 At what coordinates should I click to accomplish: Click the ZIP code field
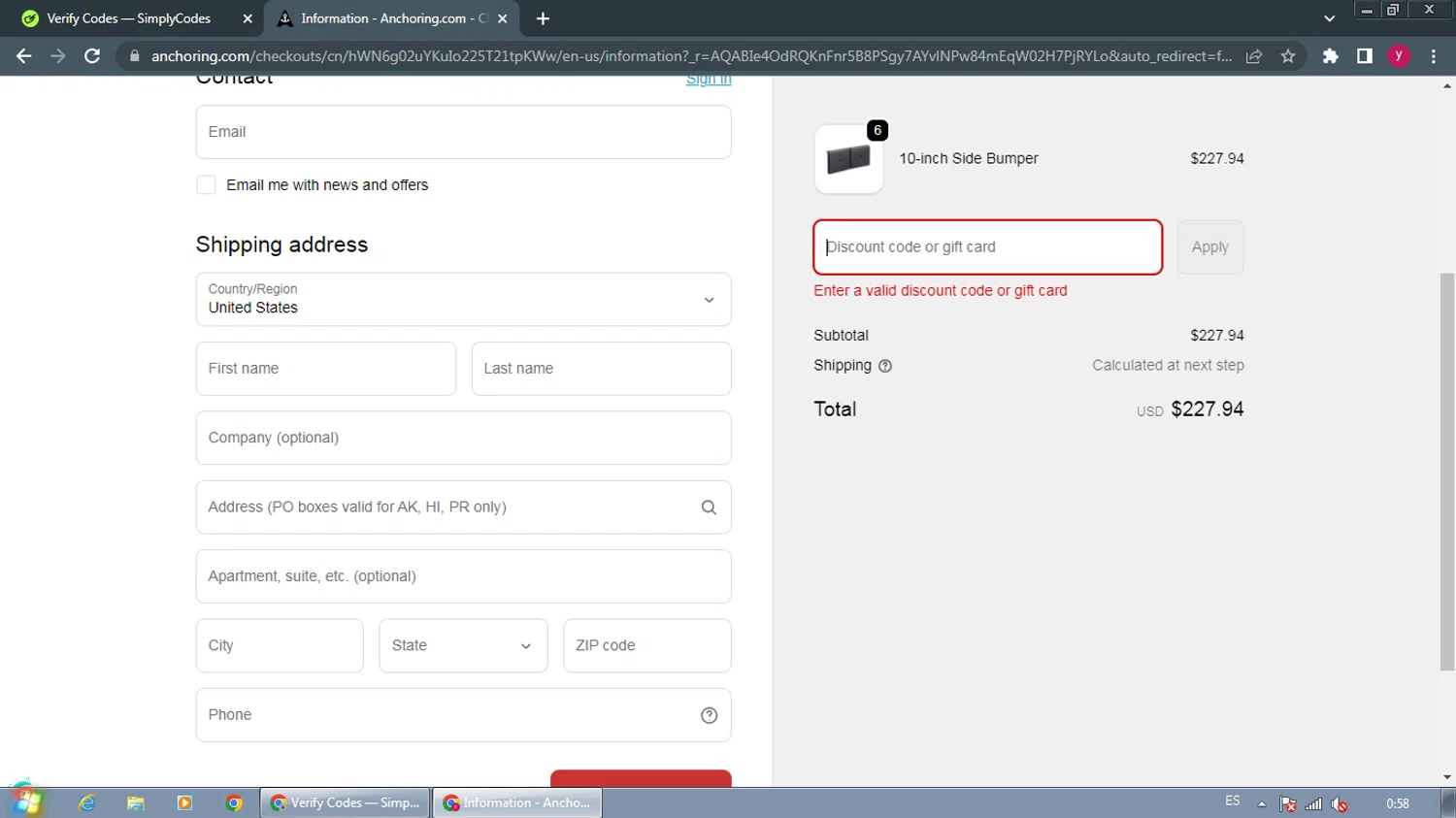coord(647,646)
